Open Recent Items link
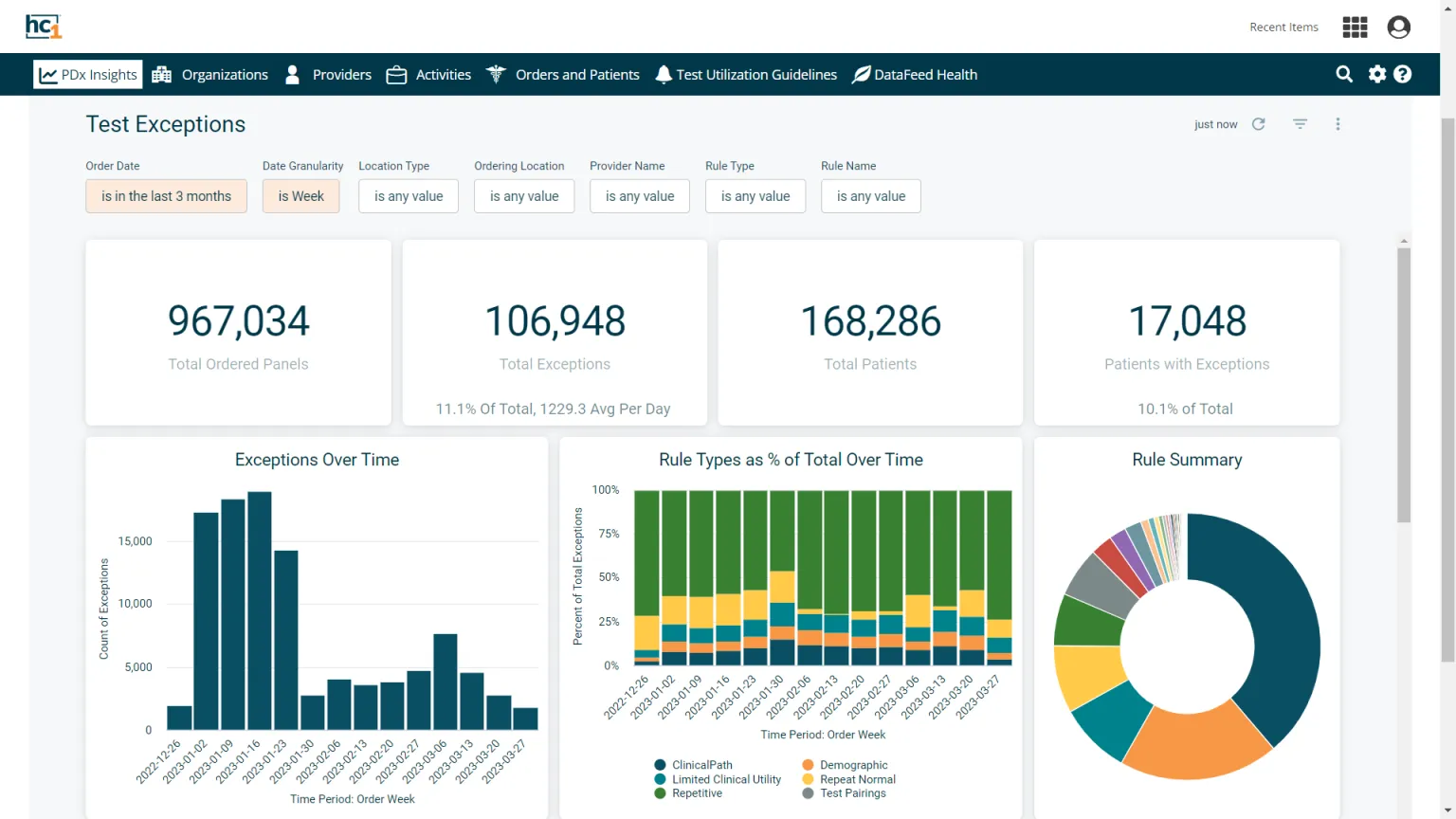The width and height of the screenshot is (1456, 819). pyautogui.click(x=1283, y=27)
